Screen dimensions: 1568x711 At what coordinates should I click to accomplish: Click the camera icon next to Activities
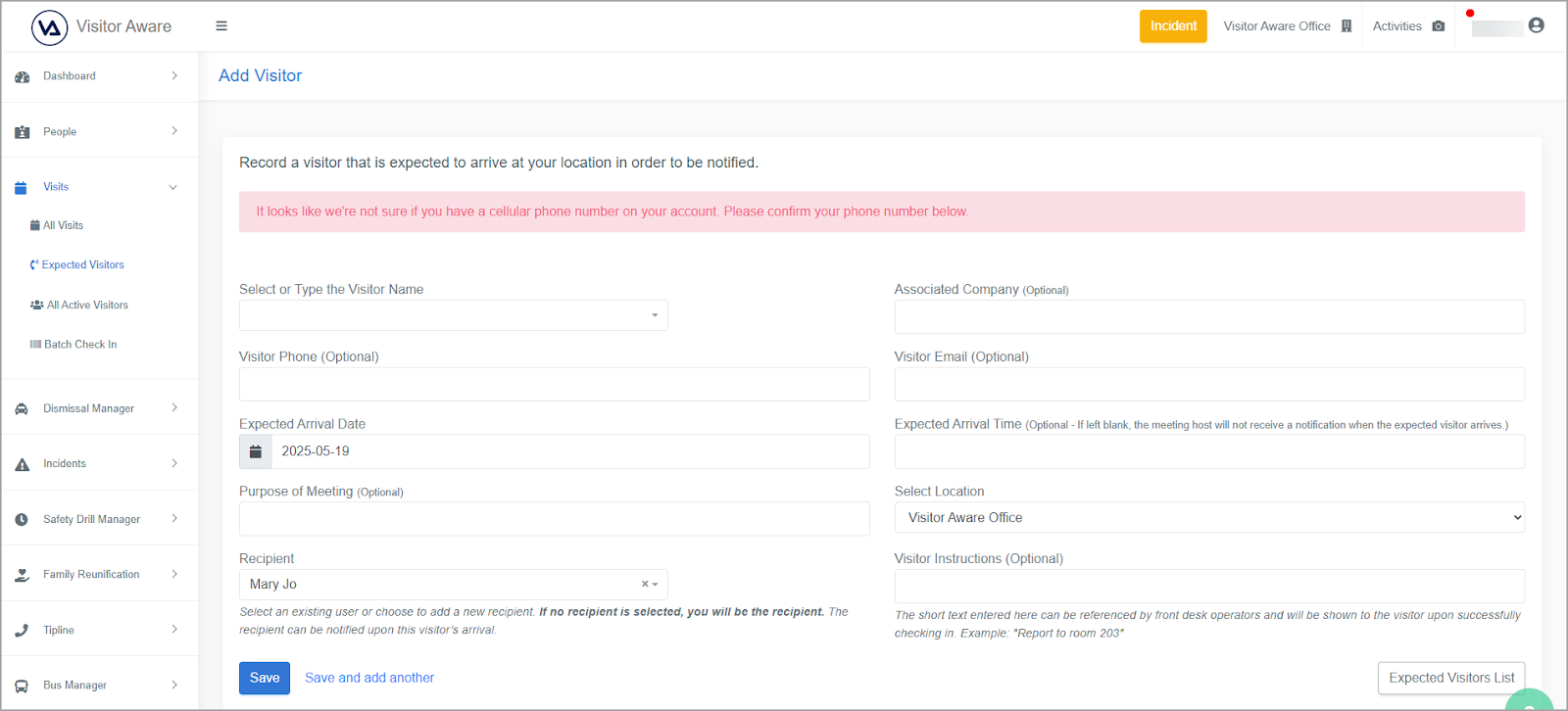(1438, 26)
